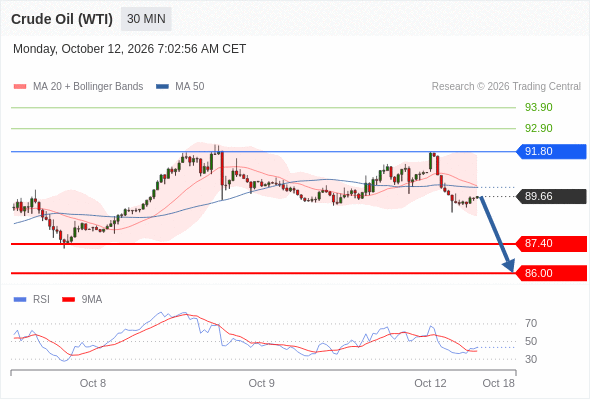Screen dimensions: 590x400
Task: Click the blue RSI legend swatch
Action: point(20,300)
